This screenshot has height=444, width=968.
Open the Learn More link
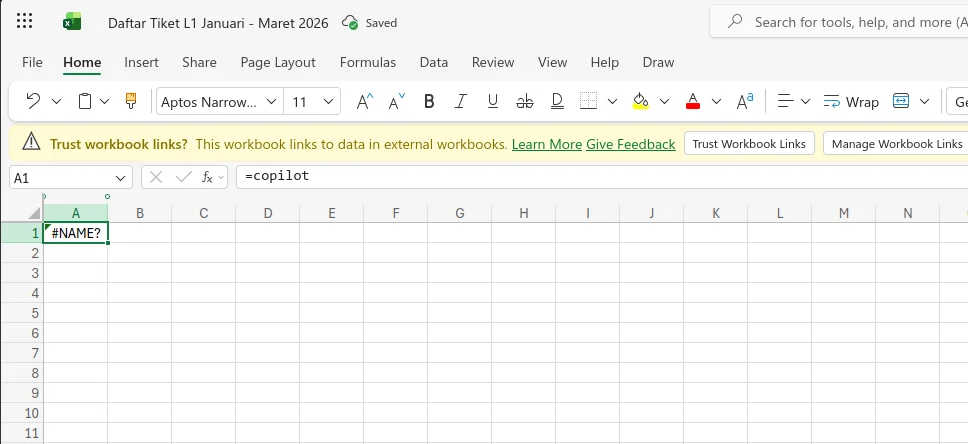(546, 144)
